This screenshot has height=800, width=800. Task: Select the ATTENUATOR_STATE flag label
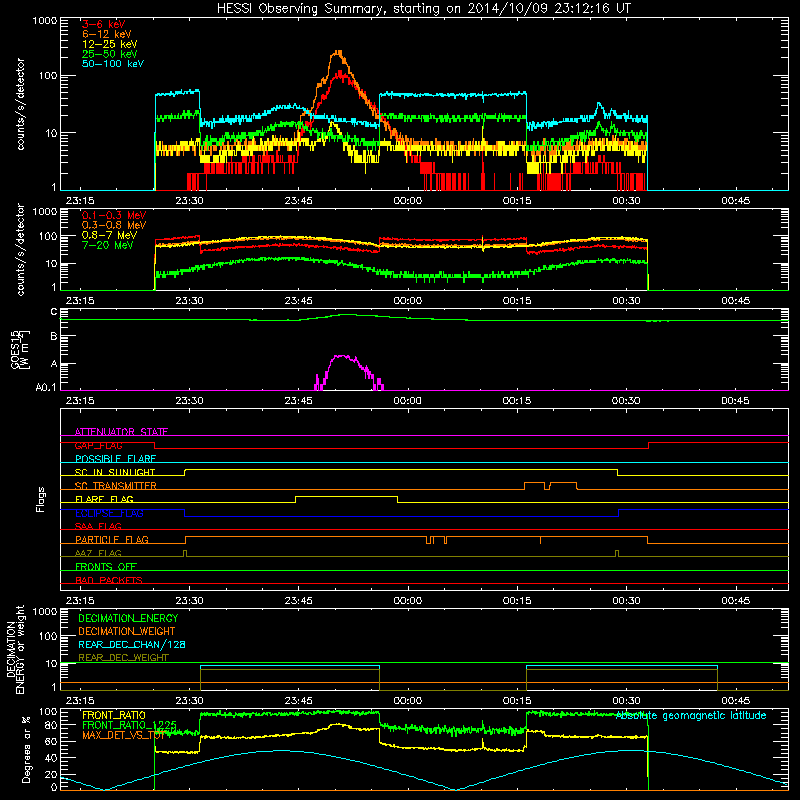pos(121,432)
